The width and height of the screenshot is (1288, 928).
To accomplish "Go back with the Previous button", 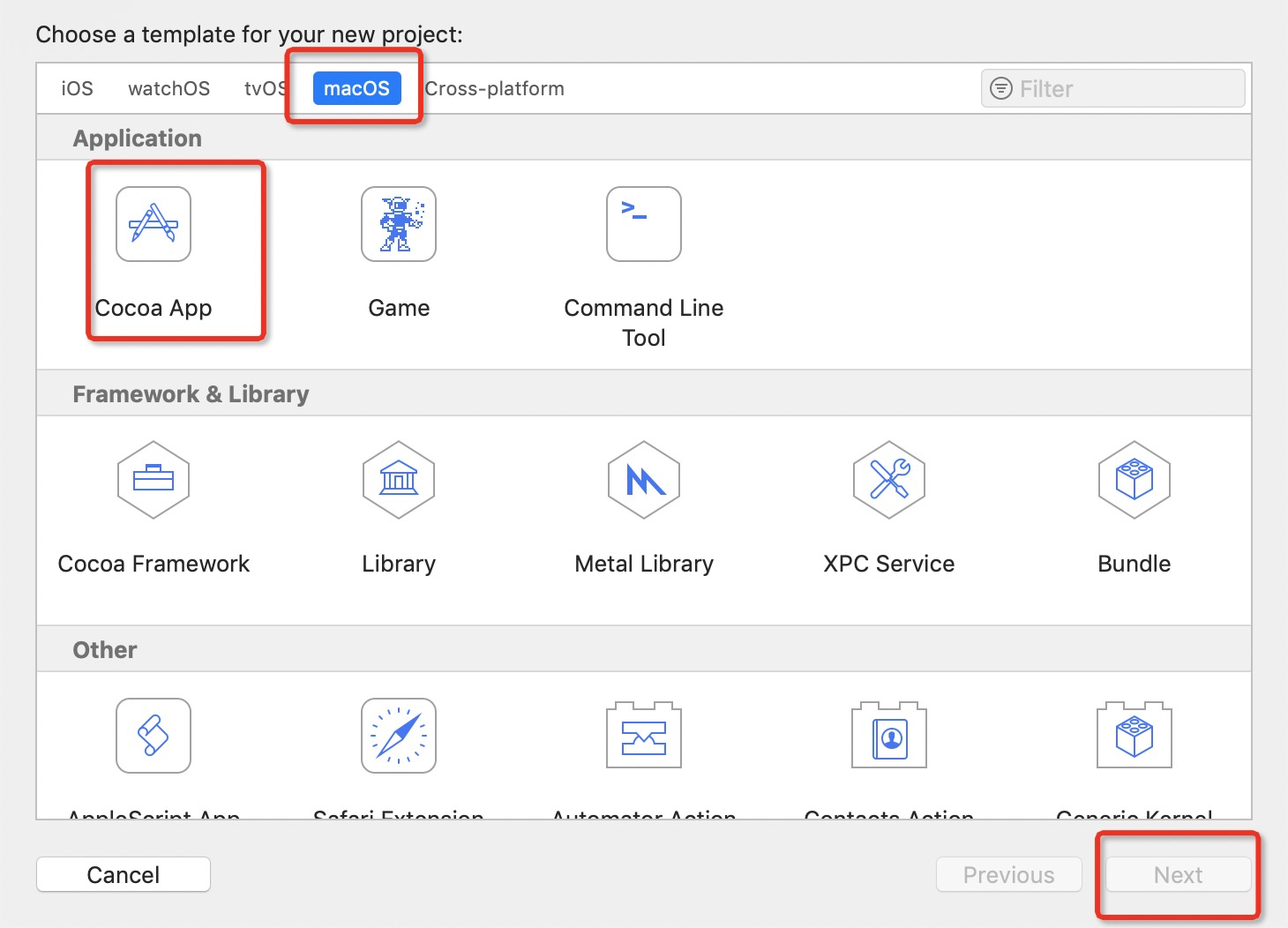I will point(1009,874).
